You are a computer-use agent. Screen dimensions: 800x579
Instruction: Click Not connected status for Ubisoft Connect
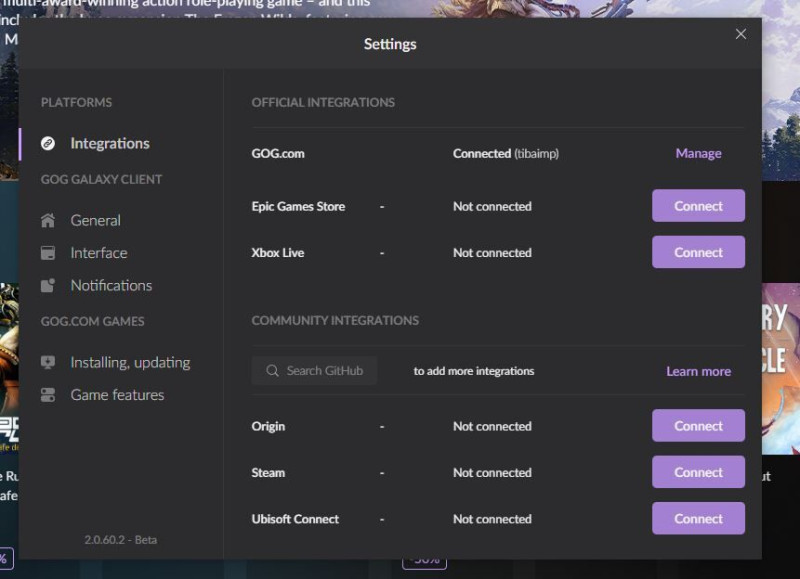tap(492, 519)
